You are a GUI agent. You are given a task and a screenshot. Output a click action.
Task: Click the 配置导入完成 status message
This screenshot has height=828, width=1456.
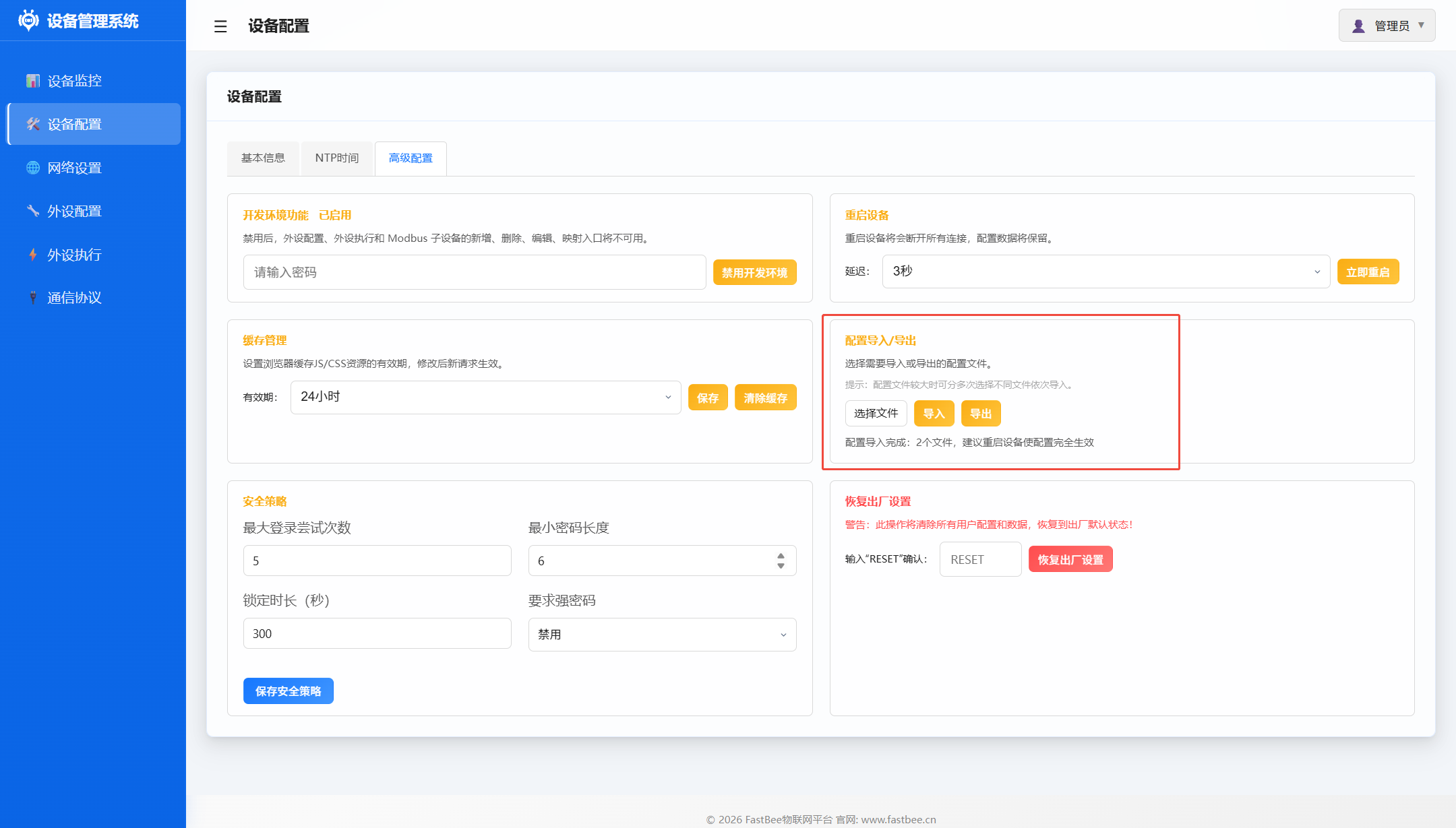pos(969,443)
